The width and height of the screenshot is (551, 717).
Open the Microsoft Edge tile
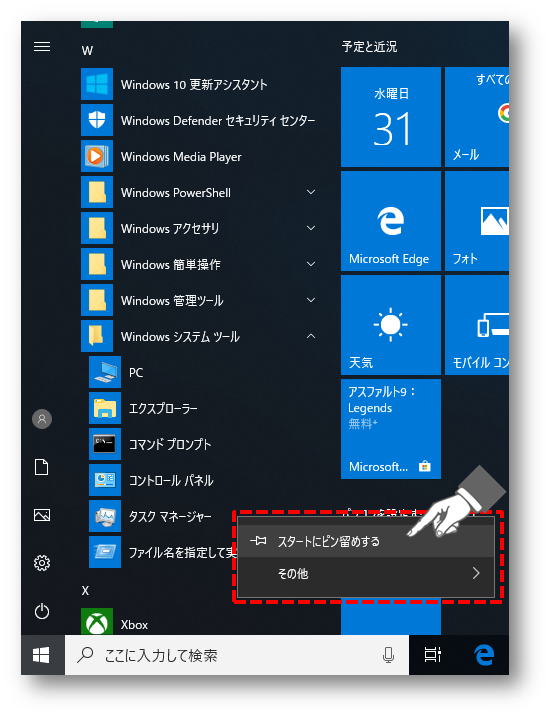[391, 221]
